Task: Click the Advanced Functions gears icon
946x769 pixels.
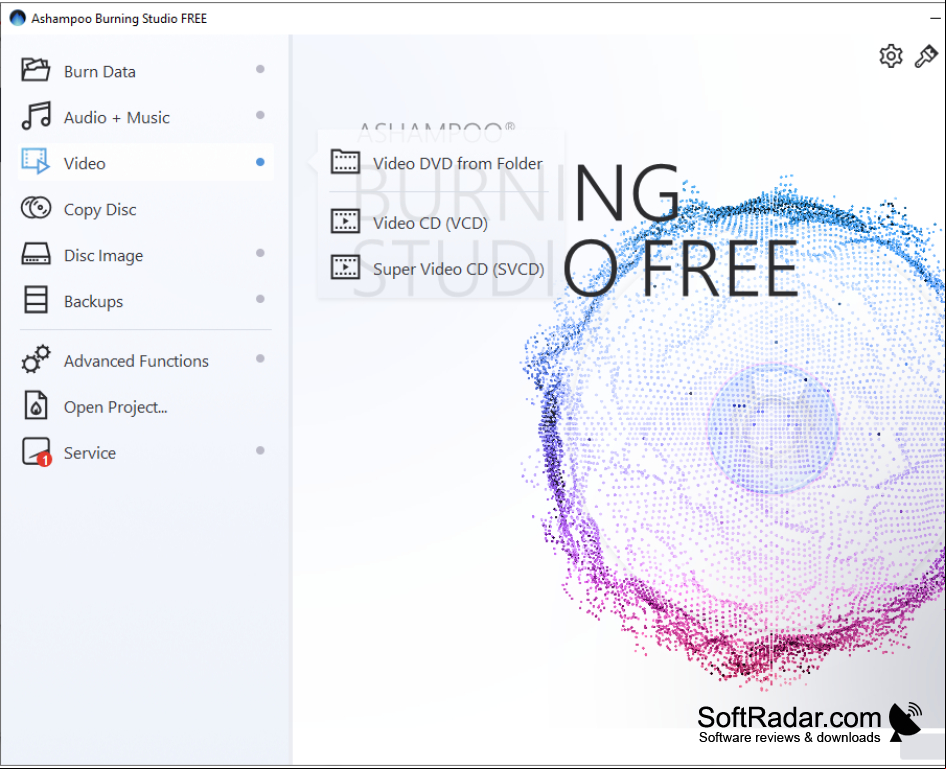Action: 36,359
